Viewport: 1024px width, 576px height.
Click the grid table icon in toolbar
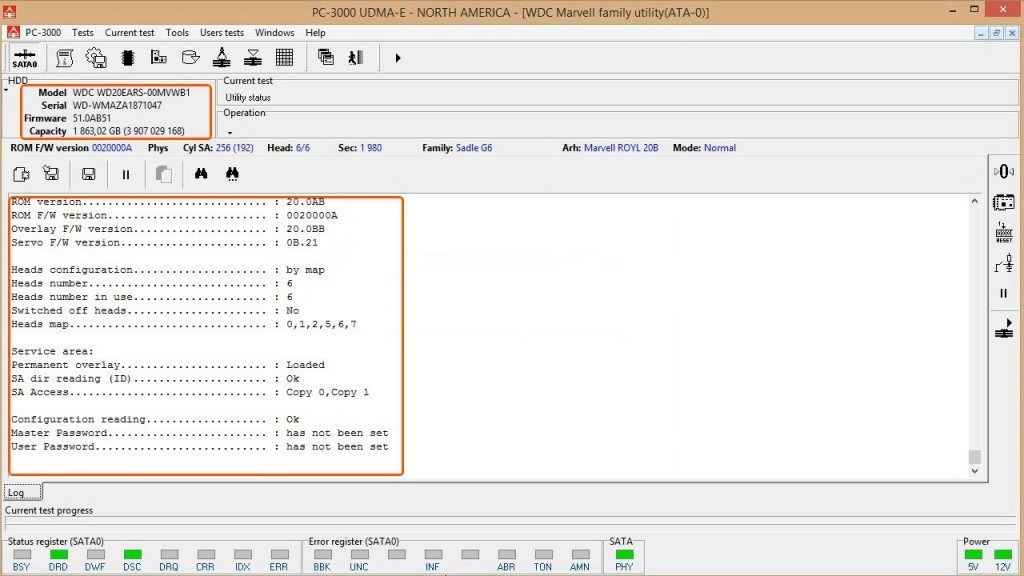(x=284, y=58)
